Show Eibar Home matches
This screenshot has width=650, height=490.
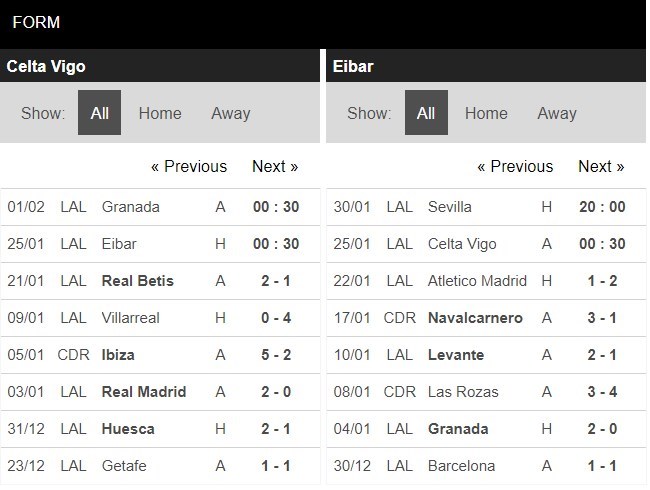pos(486,113)
